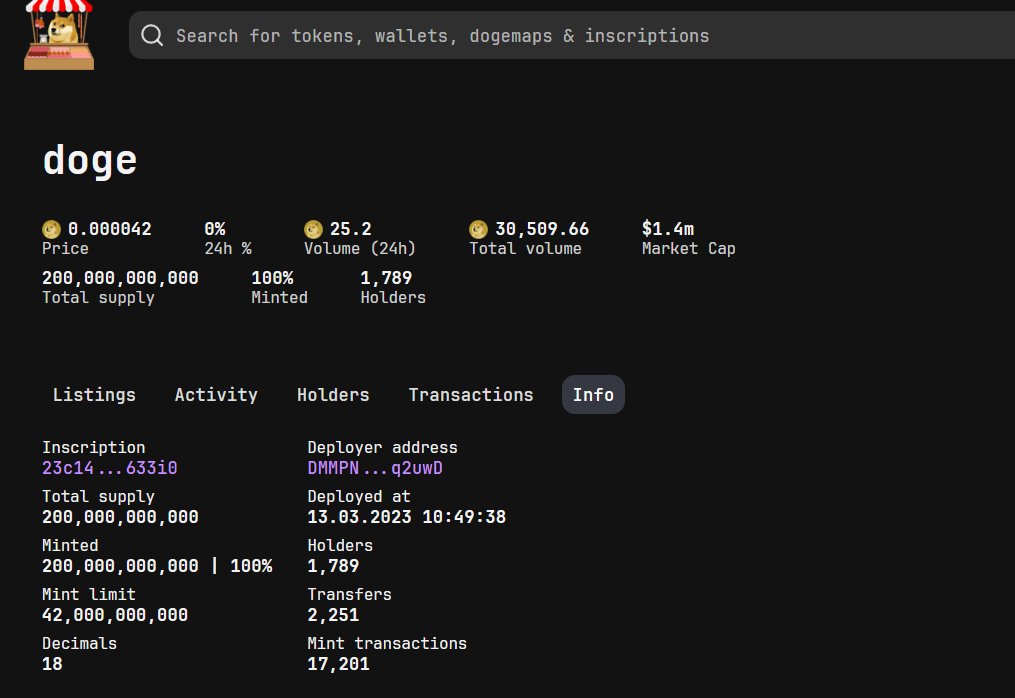Click minted amount 200,000,000,000 | 100%
The image size is (1015, 698).
pyautogui.click(x=157, y=566)
